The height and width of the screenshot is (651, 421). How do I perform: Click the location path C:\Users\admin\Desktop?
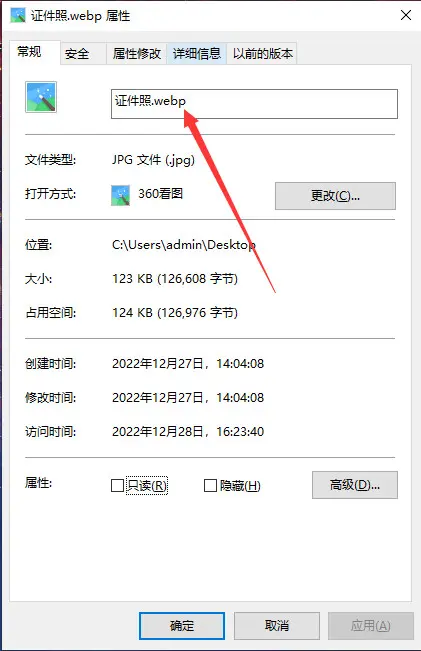(184, 245)
